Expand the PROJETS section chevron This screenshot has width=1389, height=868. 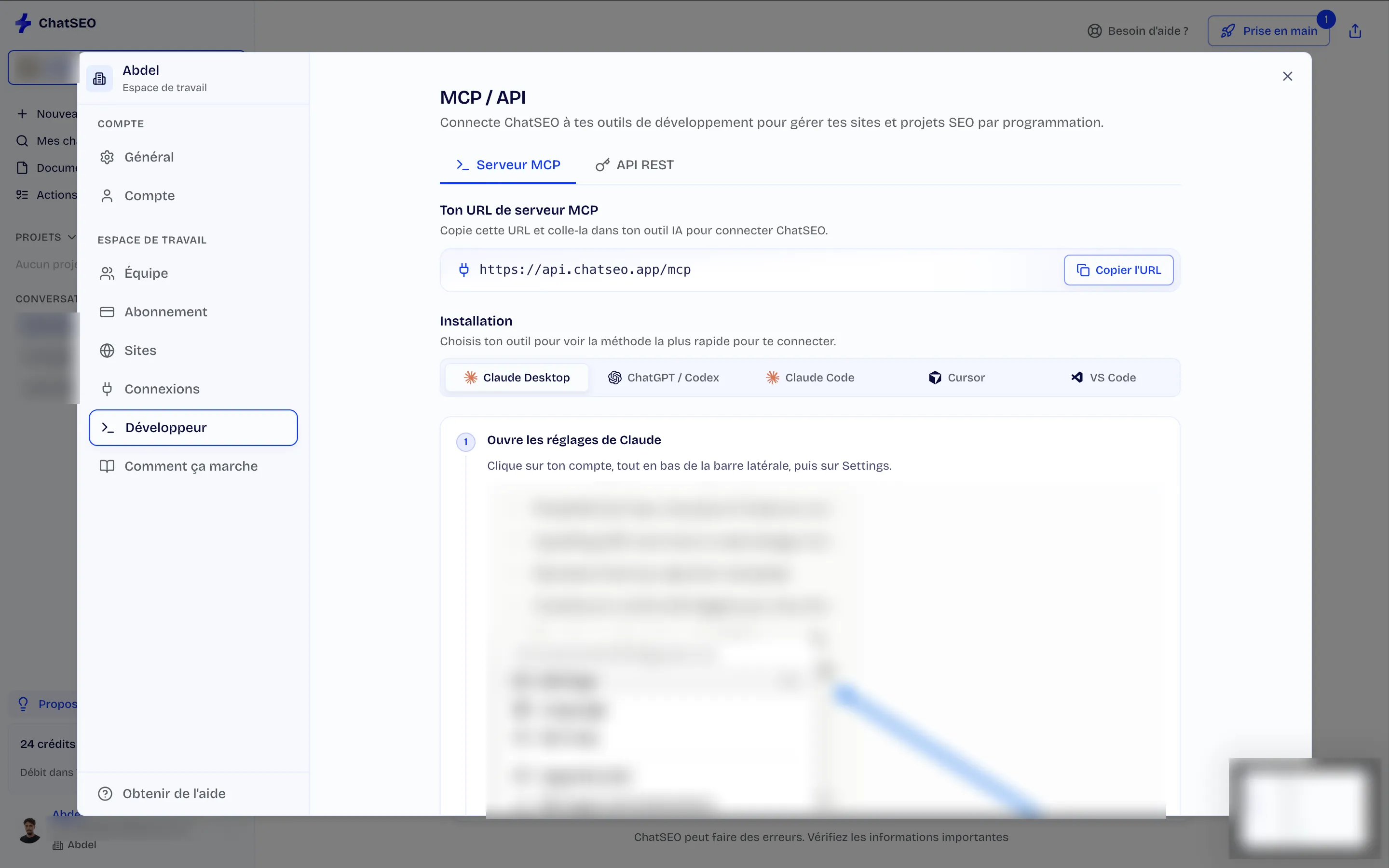(72, 237)
